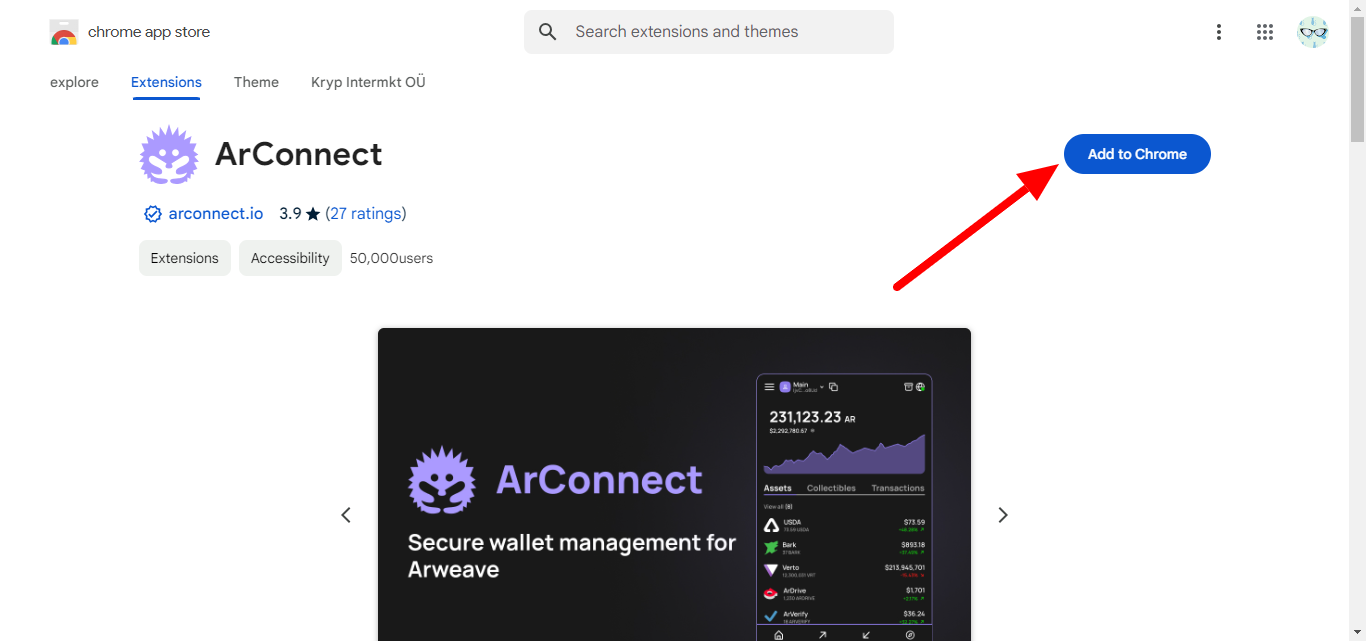Switch to the explore tab
The height and width of the screenshot is (641, 1366).
(74, 82)
